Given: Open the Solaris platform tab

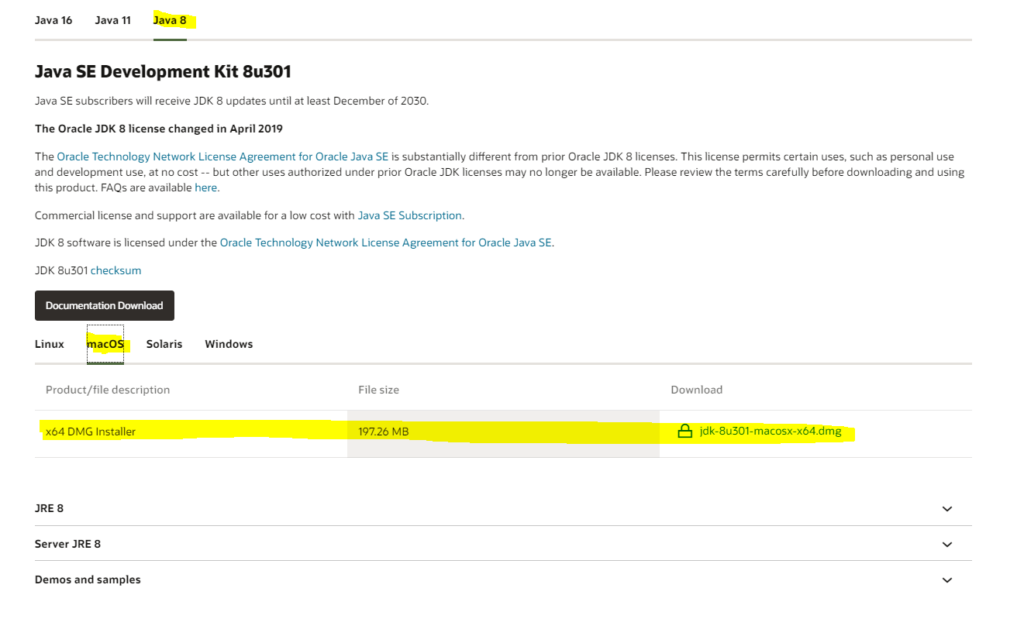Looking at the screenshot, I should point(164,343).
